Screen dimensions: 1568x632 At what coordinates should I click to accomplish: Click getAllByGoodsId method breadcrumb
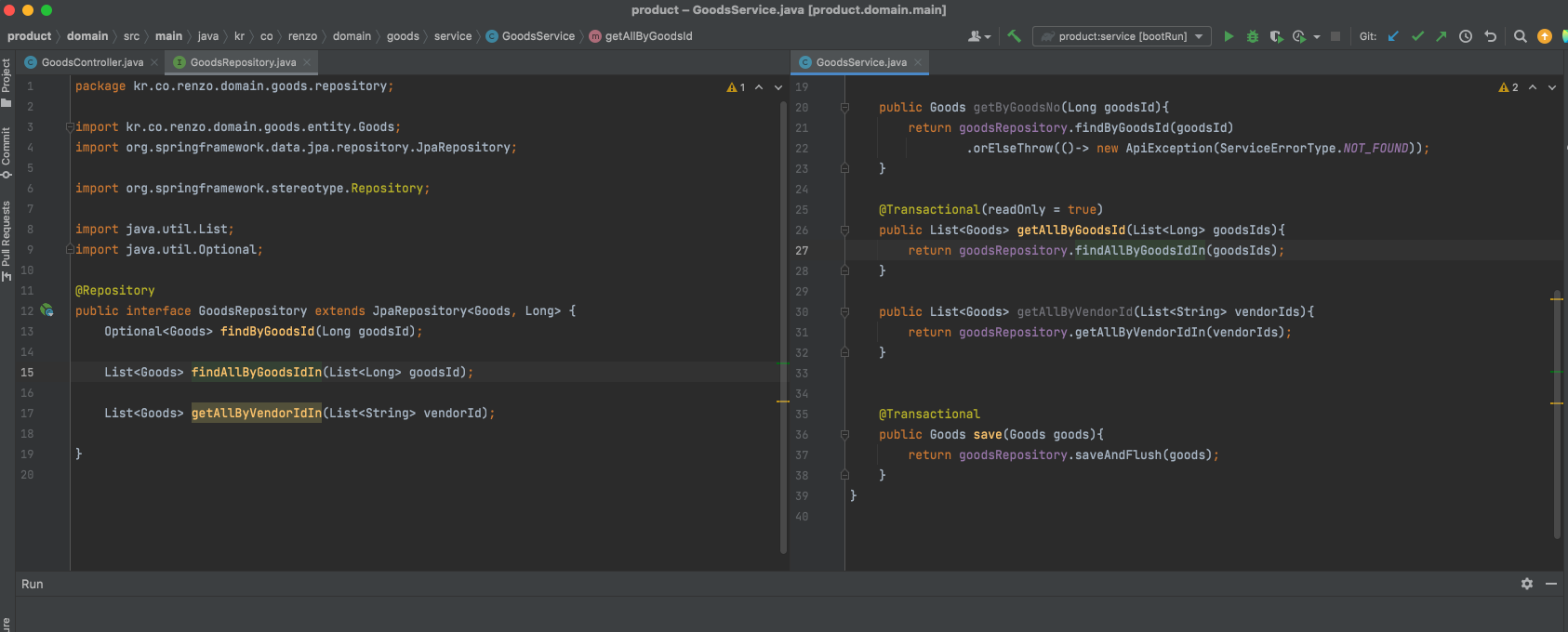(x=641, y=36)
